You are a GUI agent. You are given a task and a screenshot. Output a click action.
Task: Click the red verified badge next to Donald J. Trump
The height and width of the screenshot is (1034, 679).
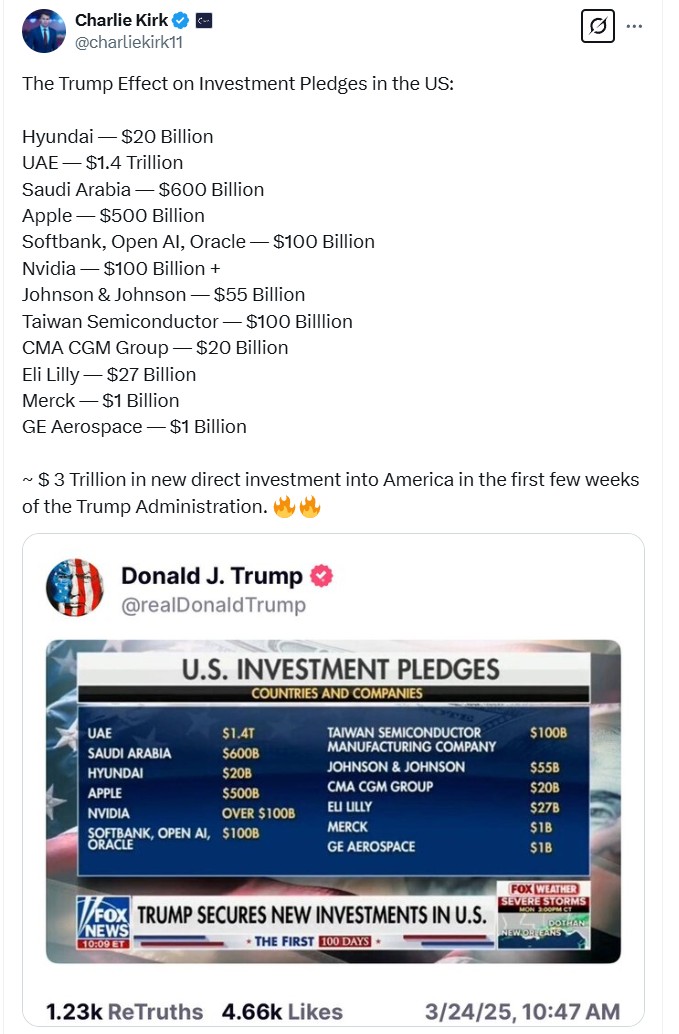[x=321, y=576]
